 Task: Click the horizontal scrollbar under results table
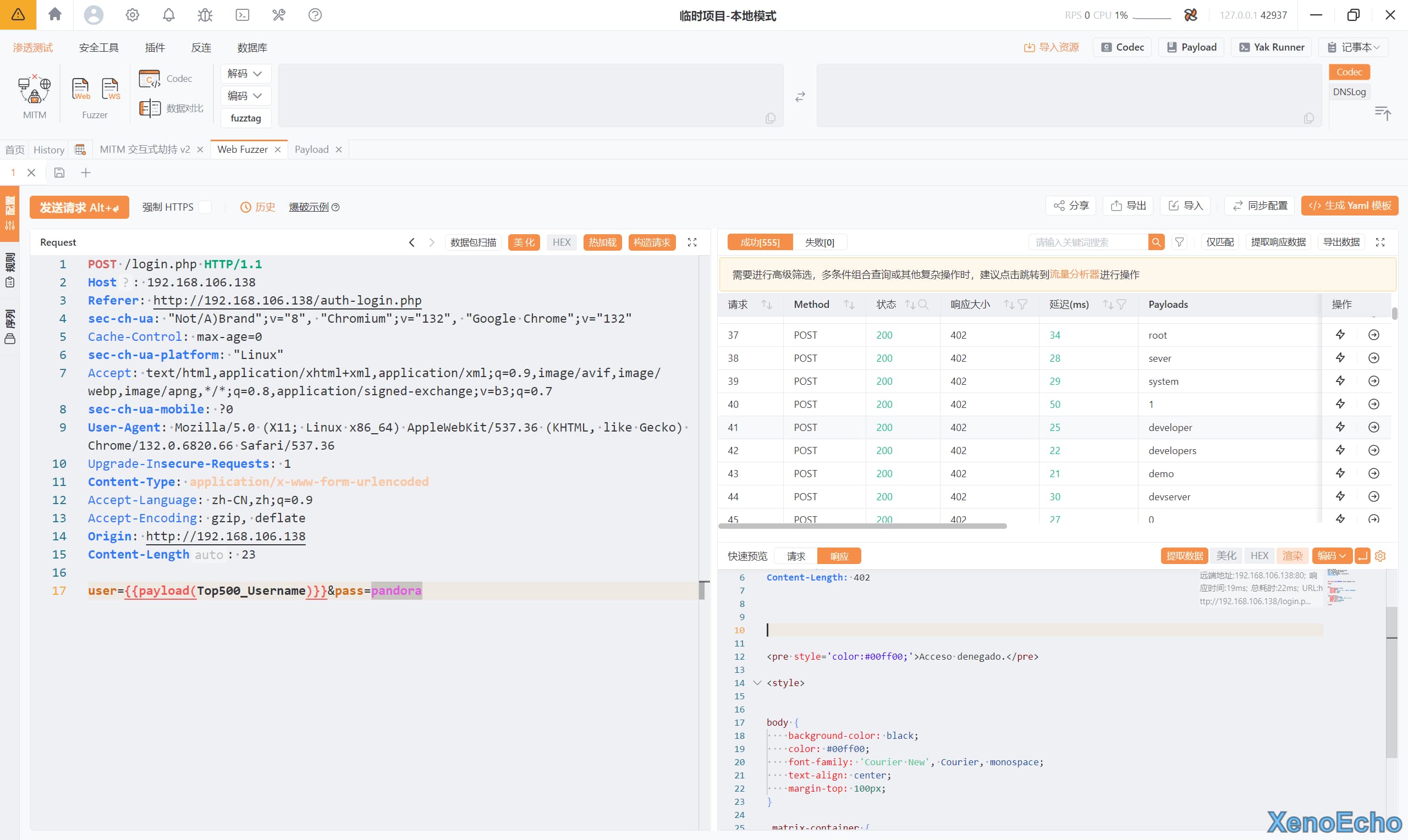[x=862, y=526]
